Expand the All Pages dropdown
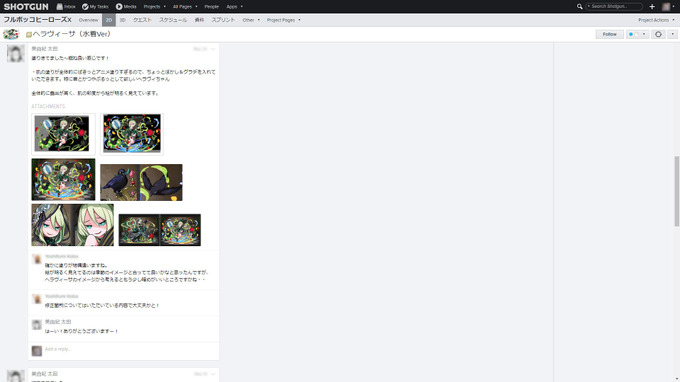Screen dimensions: 680x382 point(185,7)
